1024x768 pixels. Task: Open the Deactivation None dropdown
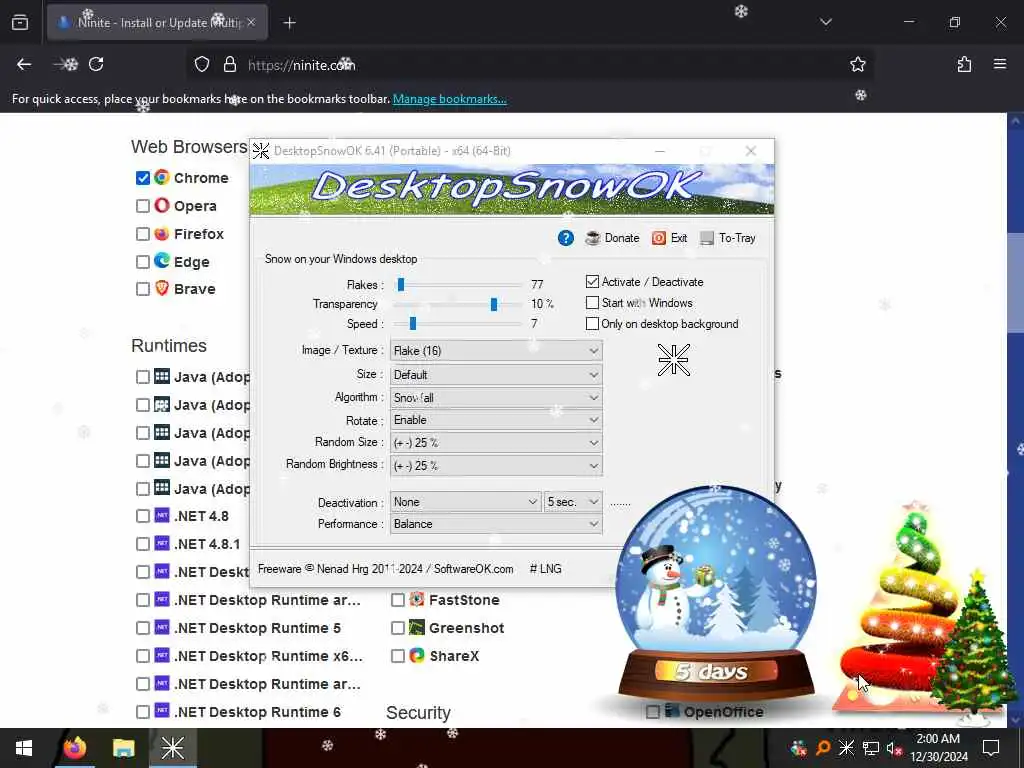coord(466,502)
